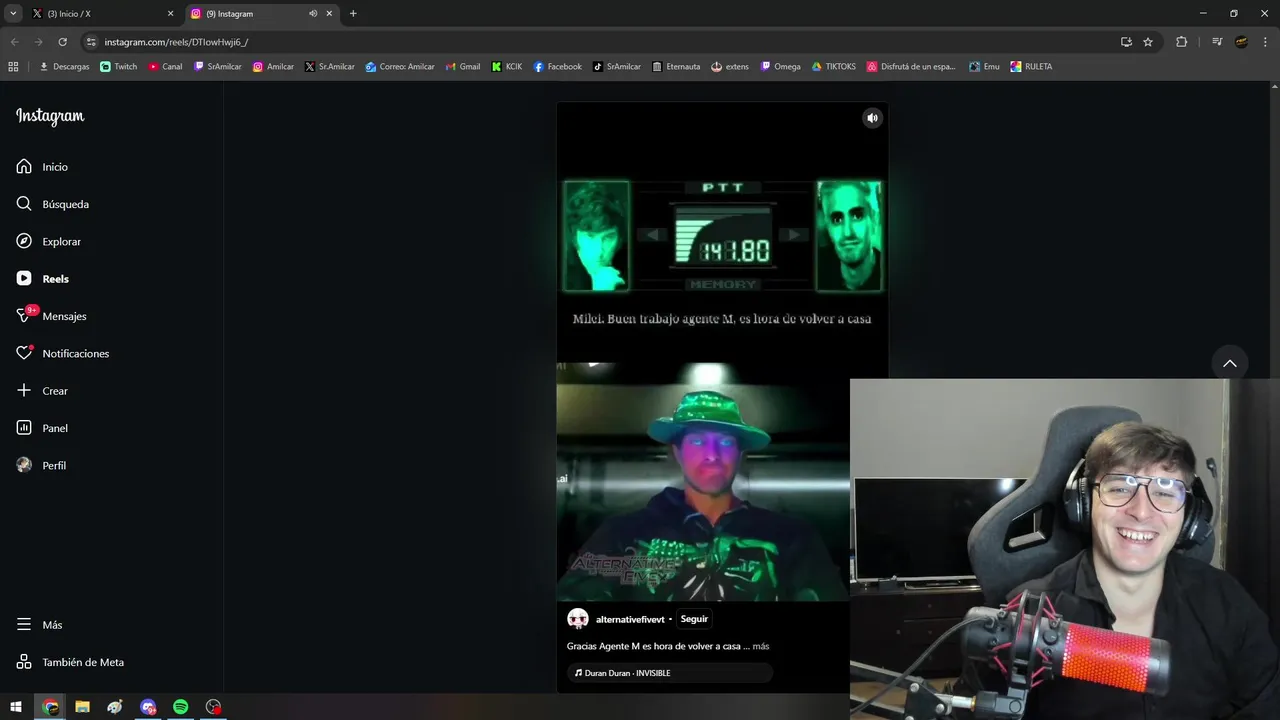Click the Instagram logo
Image resolution: width=1280 pixels, height=720 pixels.
tap(50, 116)
